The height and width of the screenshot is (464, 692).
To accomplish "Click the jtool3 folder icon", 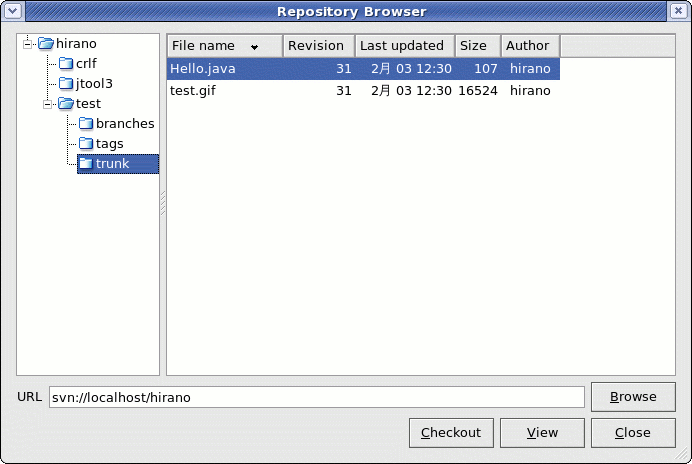I will (66, 84).
